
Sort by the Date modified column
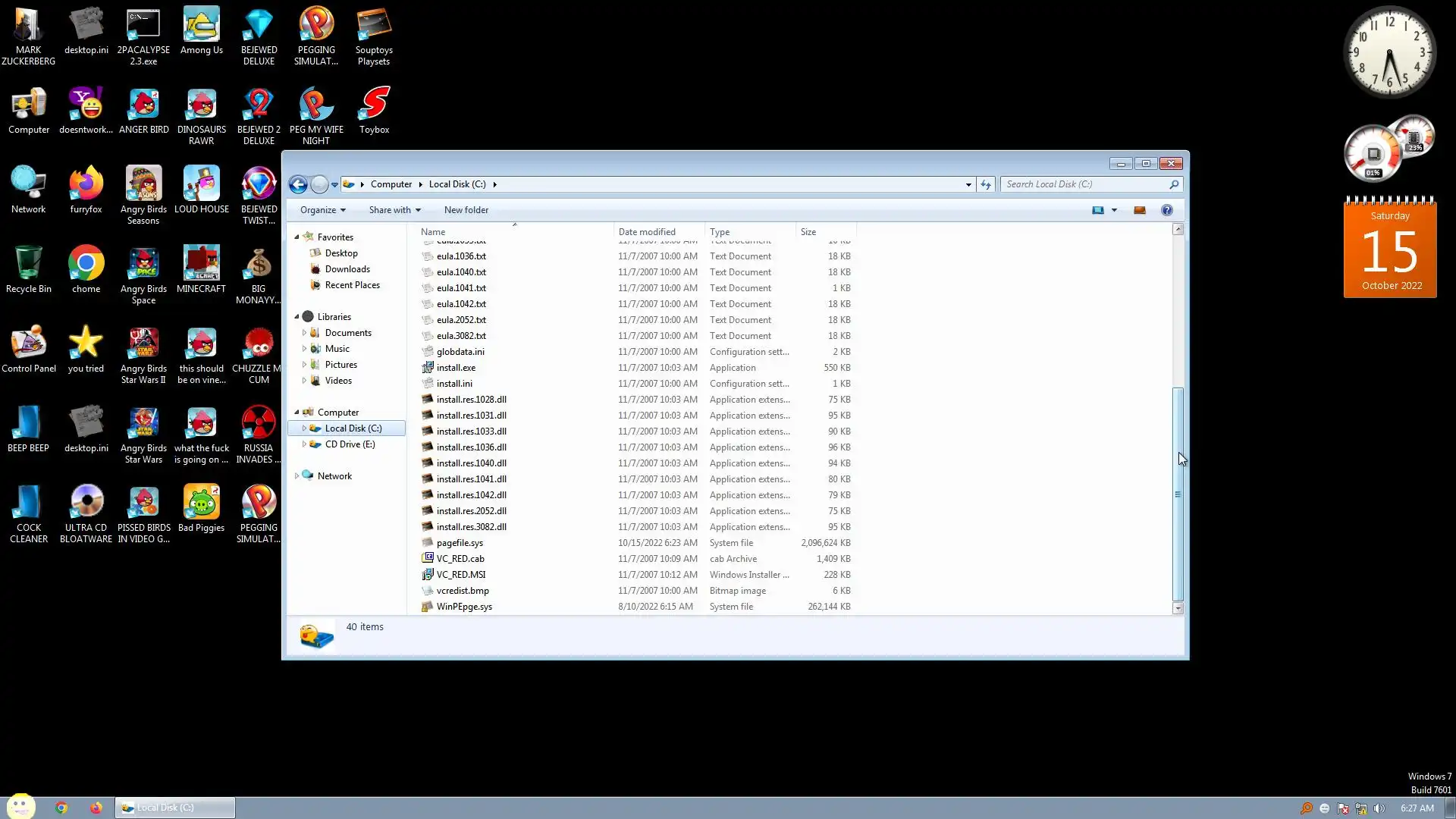[x=646, y=232]
